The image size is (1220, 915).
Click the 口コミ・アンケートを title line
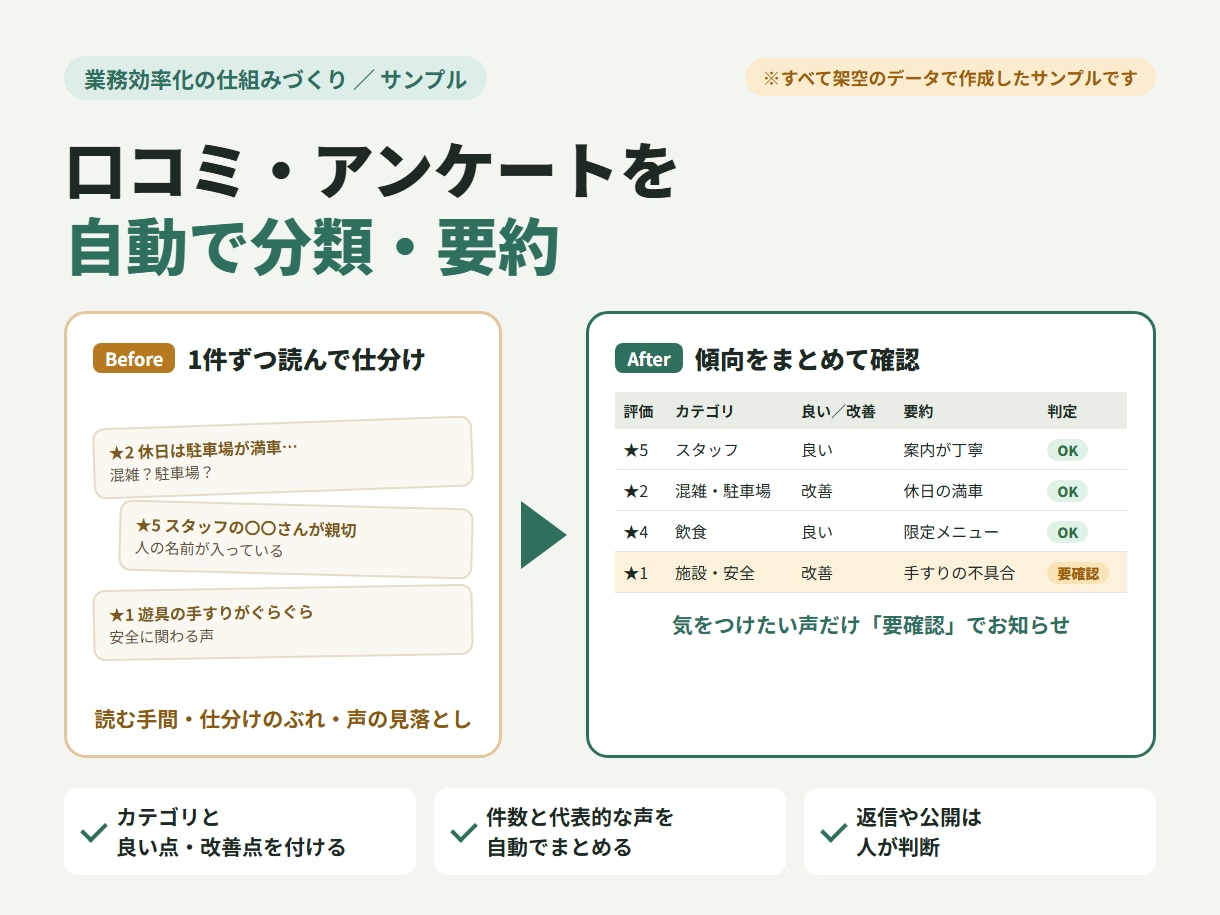coord(371,171)
